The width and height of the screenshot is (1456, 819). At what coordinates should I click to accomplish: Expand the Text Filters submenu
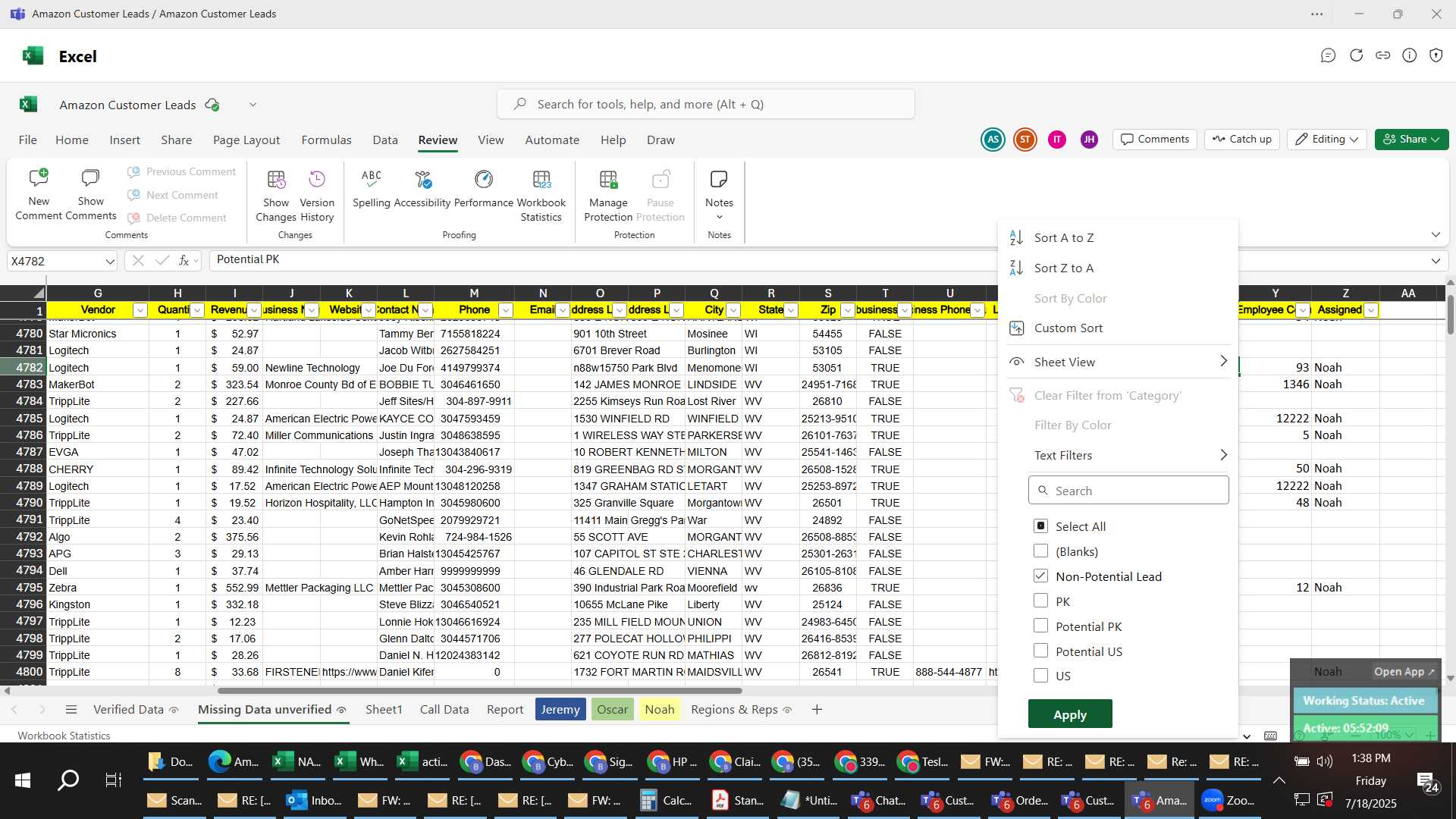coord(1118,455)
